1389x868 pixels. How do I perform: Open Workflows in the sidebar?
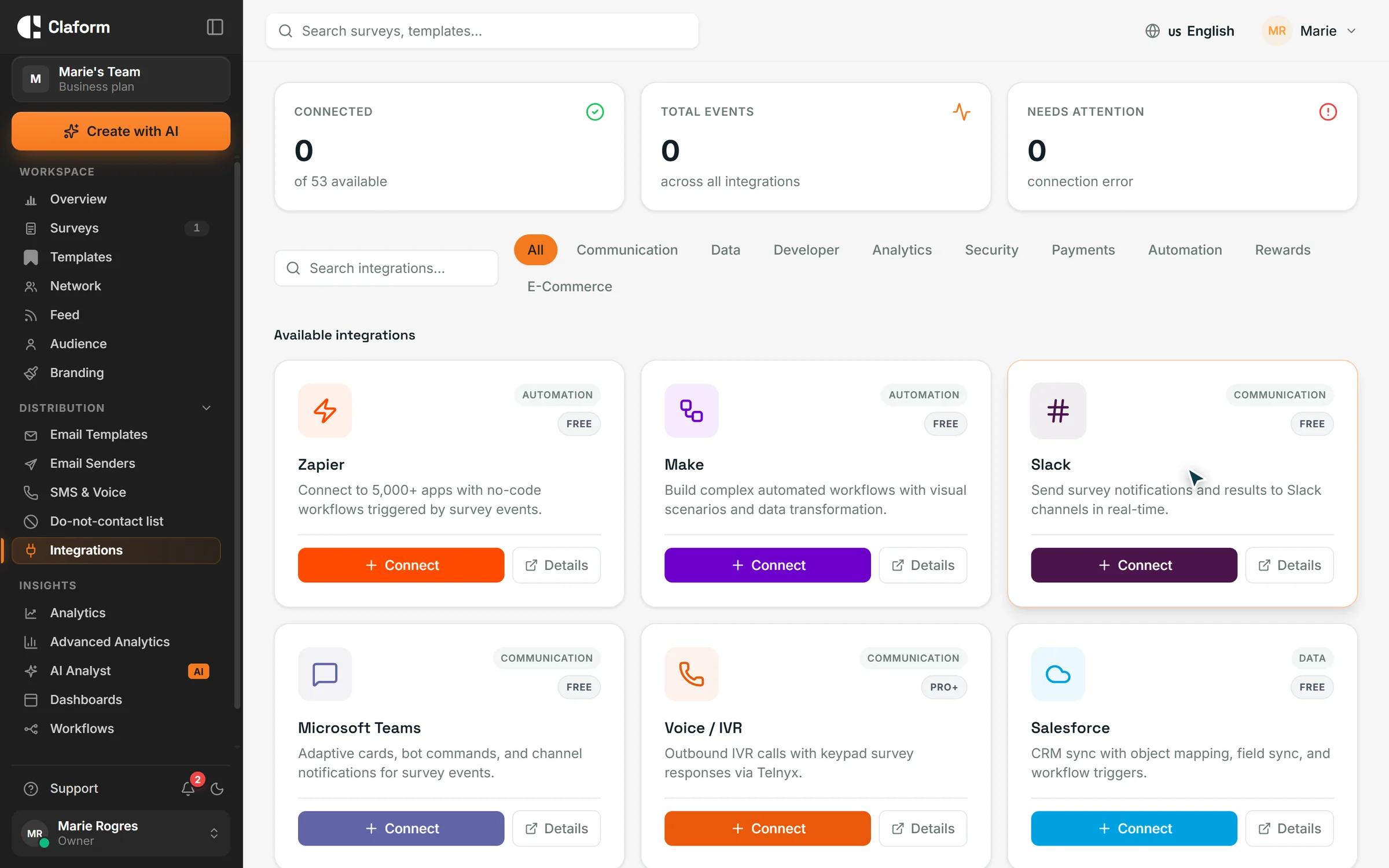point(116,729)
